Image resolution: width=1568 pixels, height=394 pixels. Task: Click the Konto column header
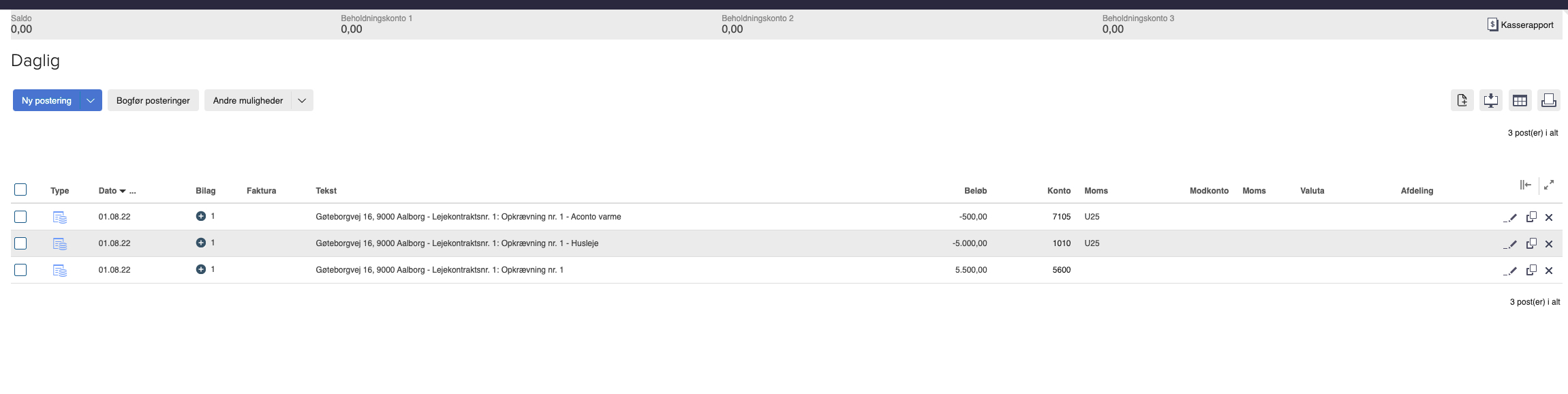(x=1059, y=191)
